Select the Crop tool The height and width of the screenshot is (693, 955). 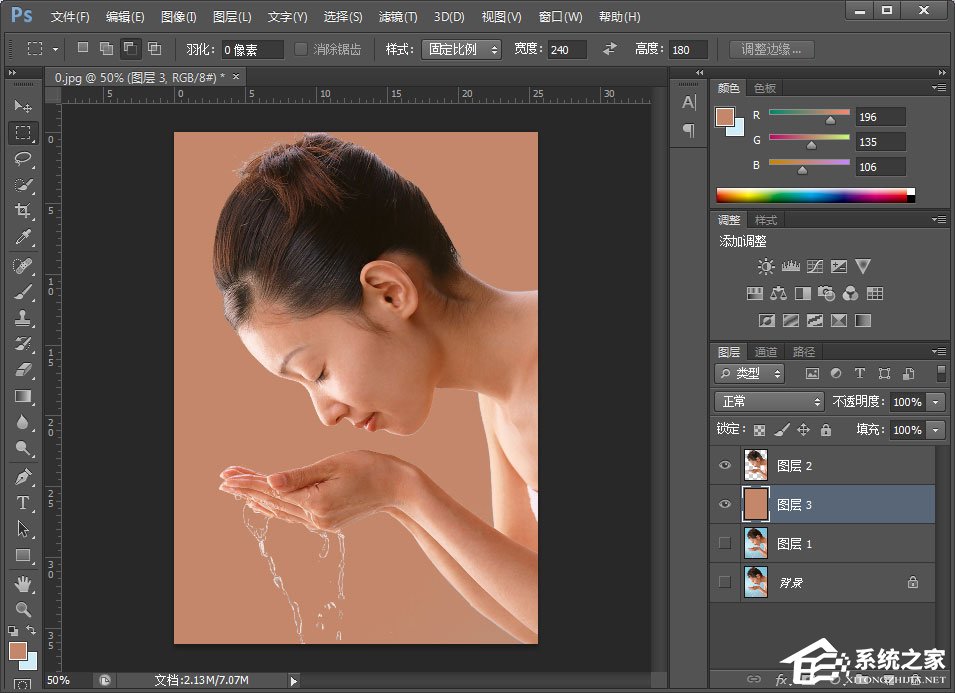pyautogui.click(x=23, y=210)
